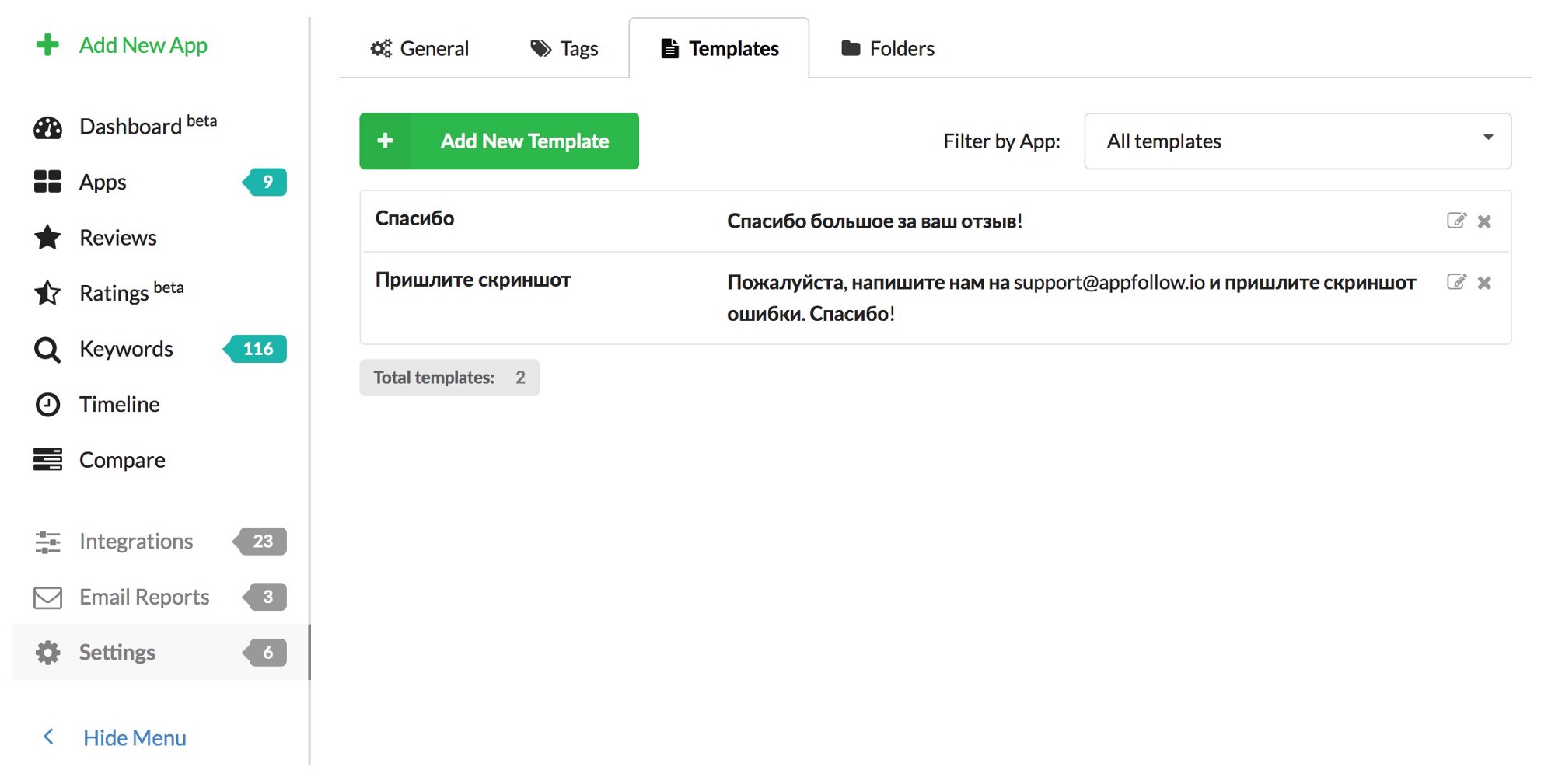Switch to the Folders tab

(888, 49)
